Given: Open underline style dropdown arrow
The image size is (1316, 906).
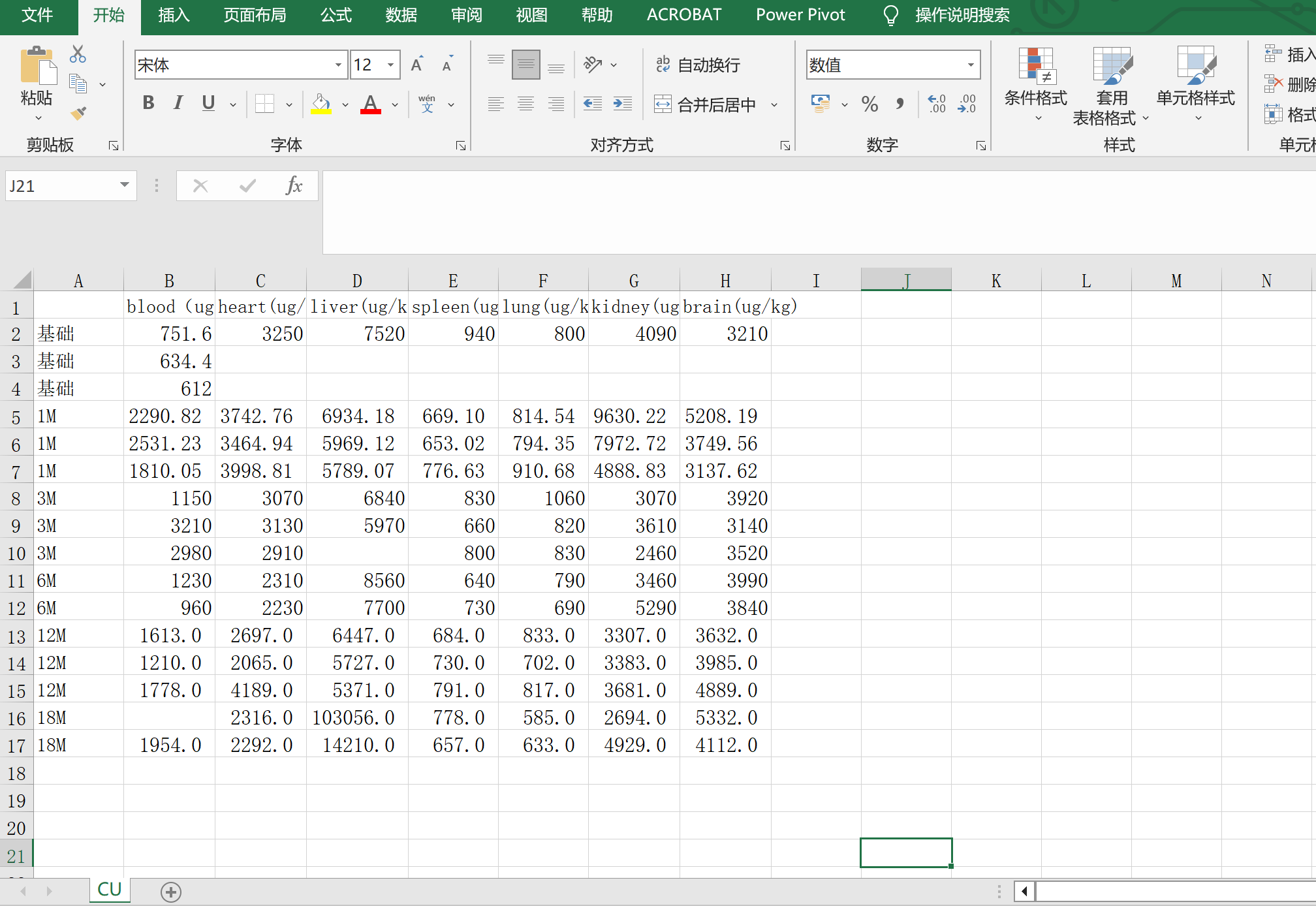Looking at the screenshot, I should pyautogui.click(x=232, y=104).
